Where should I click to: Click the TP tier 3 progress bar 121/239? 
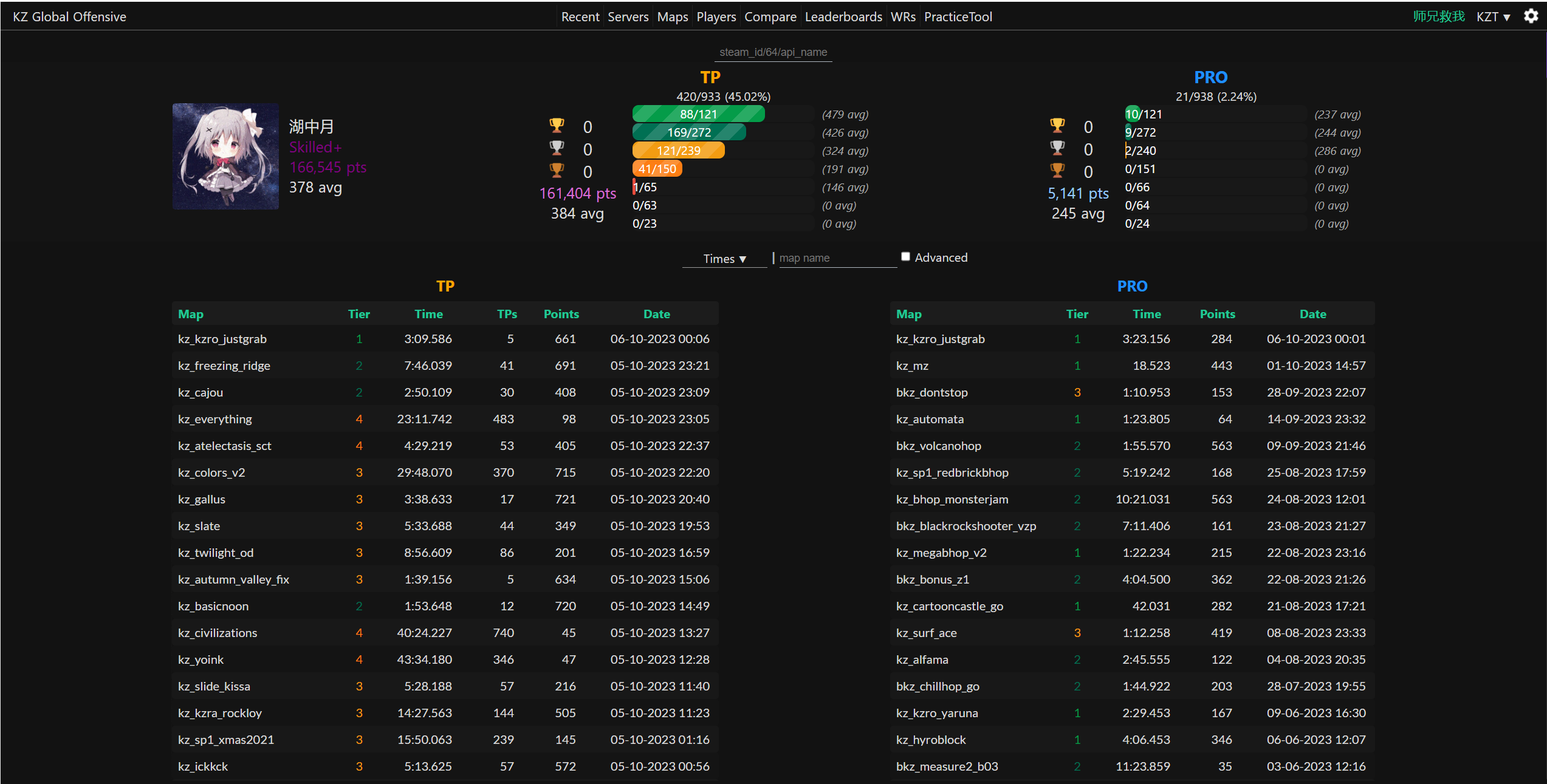(678, 151)
